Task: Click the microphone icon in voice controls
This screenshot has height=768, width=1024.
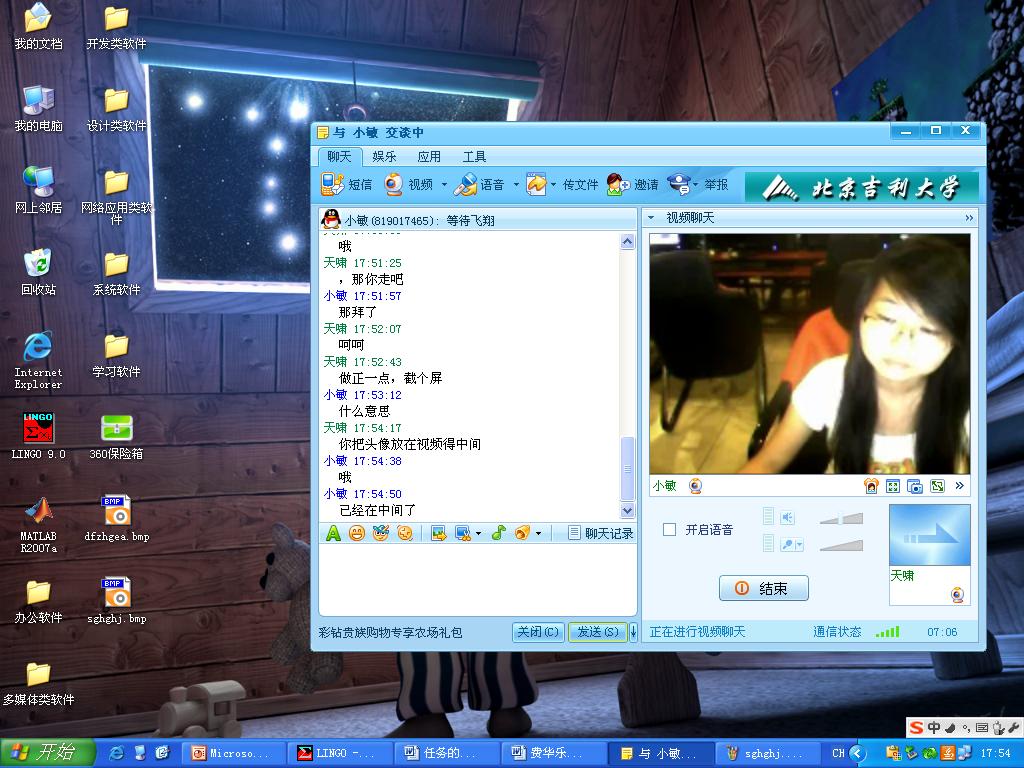Action: (788, 544)
